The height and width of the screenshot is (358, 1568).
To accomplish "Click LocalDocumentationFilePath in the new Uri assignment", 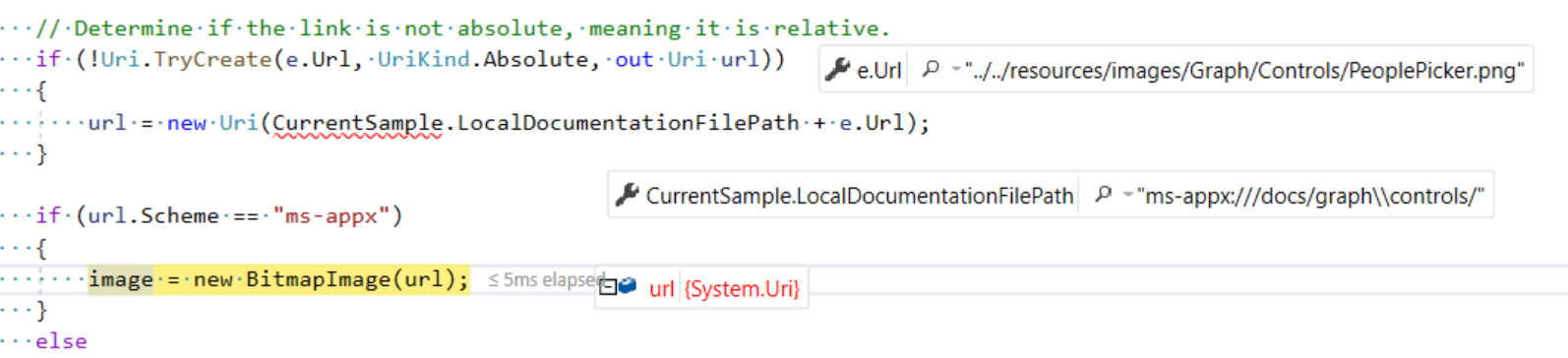I will tap(629, 123).
